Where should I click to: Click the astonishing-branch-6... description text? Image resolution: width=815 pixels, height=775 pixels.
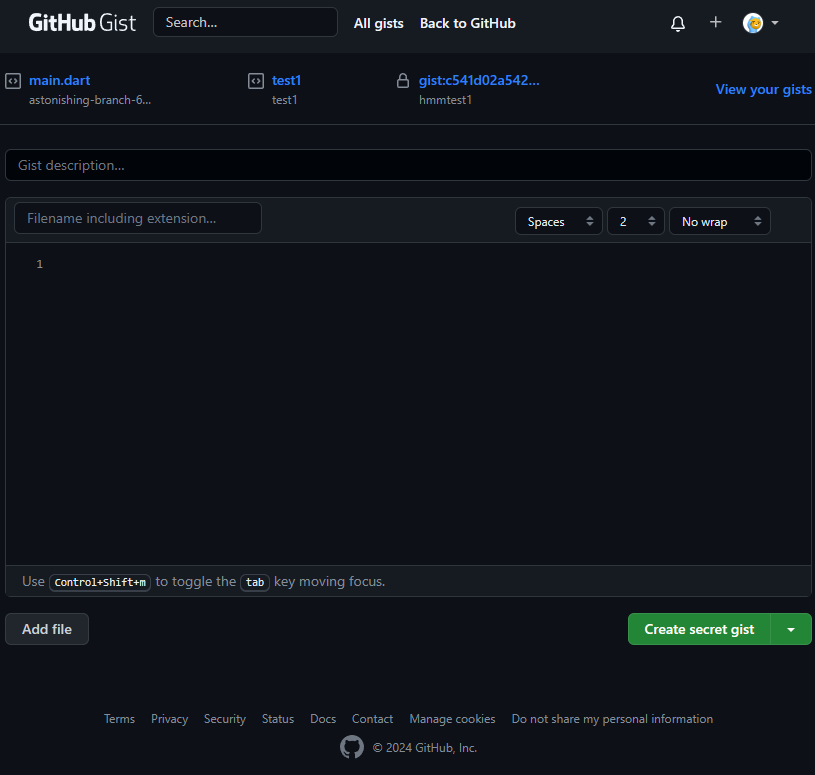coord(90,100)
